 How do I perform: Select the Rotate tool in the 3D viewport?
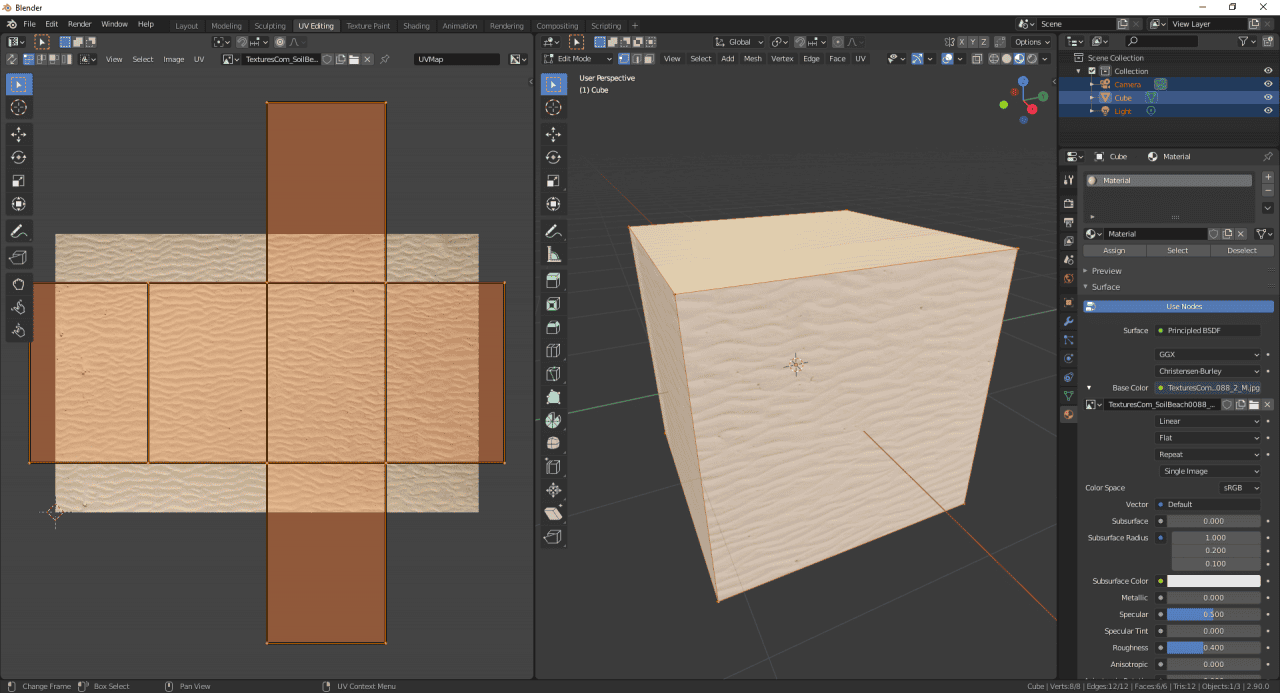coord(554,157)
